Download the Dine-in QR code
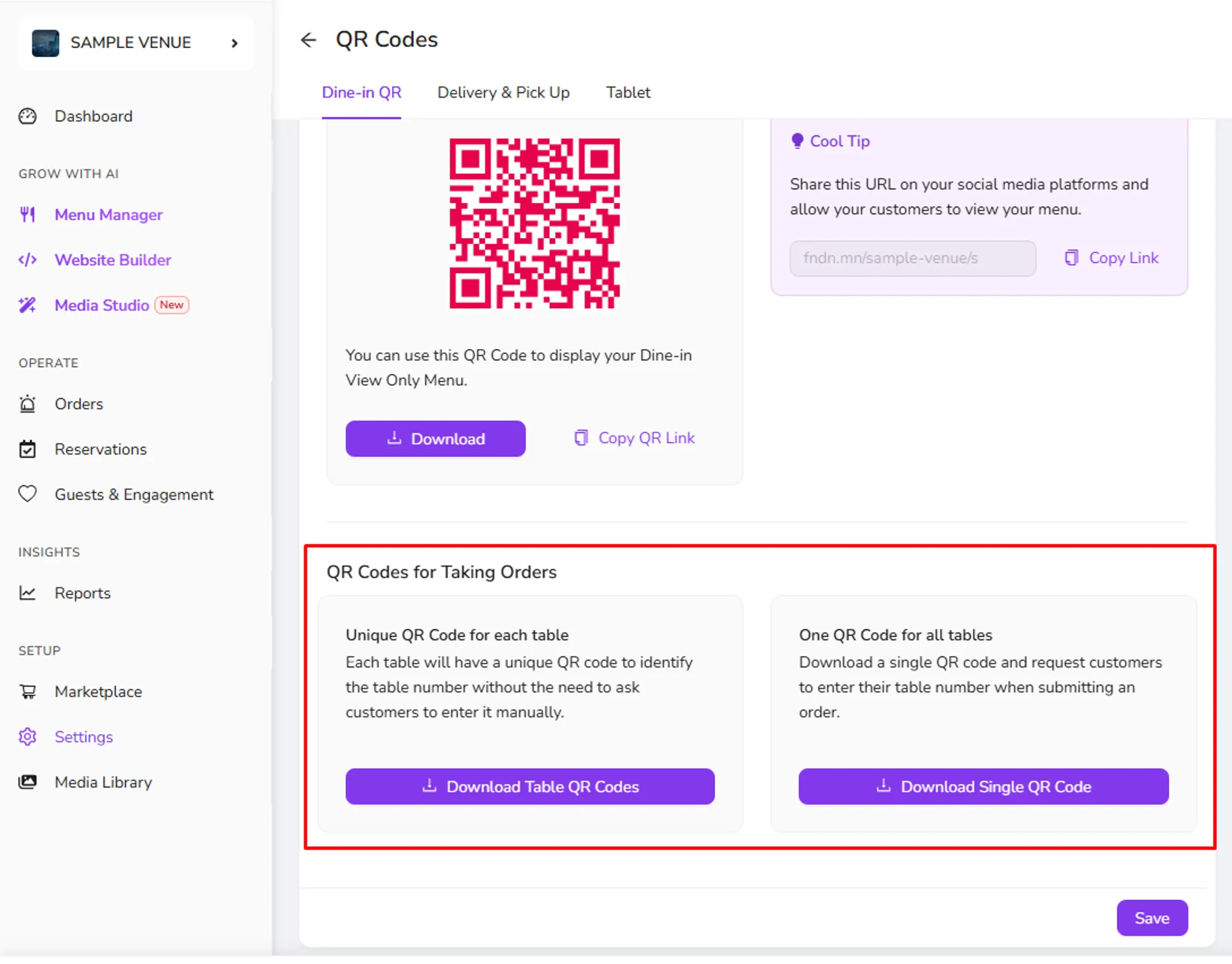Screen dimensions: 1232x964 436,439
